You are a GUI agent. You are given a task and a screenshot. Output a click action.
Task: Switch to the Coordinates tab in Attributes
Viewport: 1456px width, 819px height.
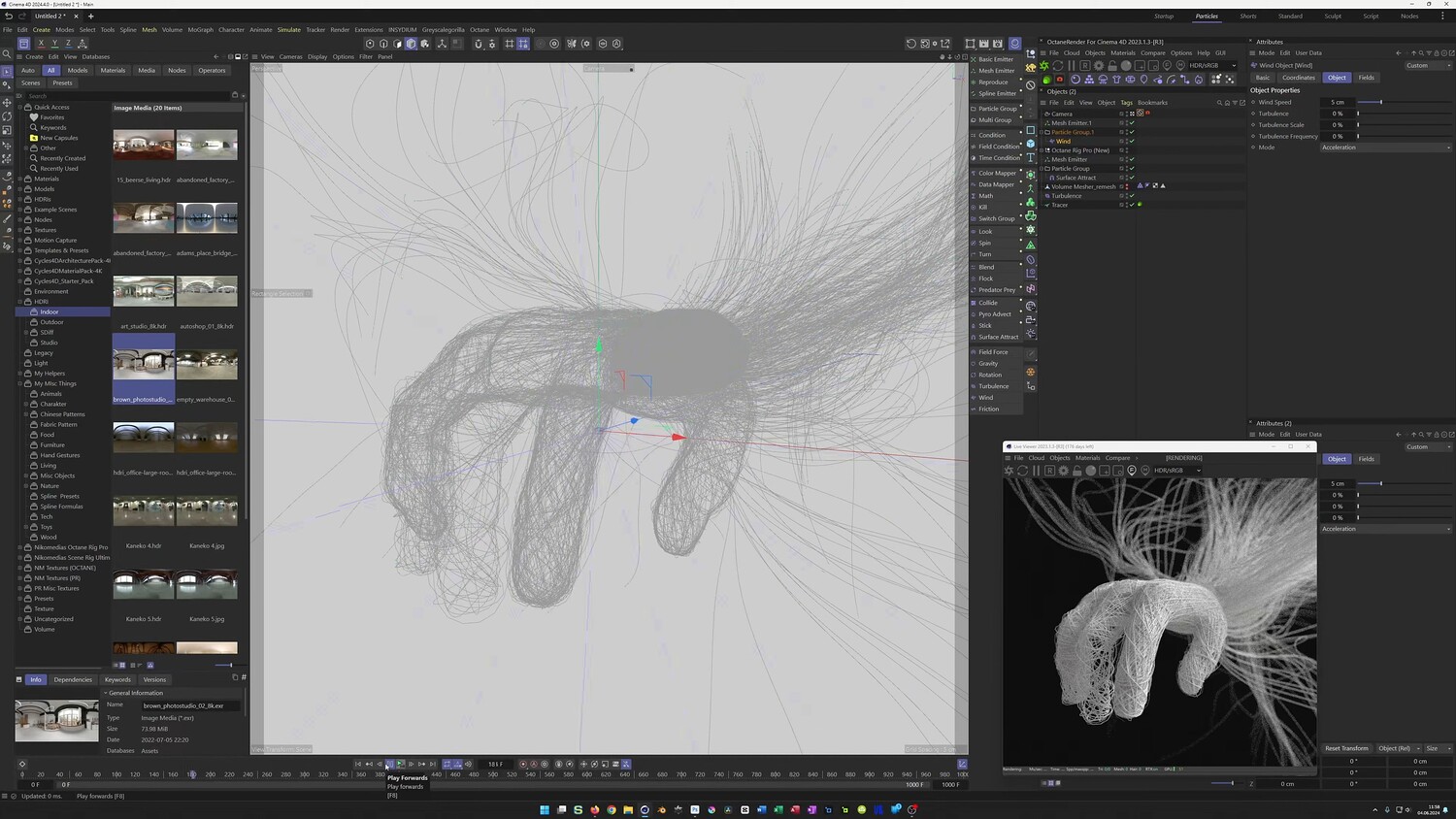pyautogui.click(x=1298, y=78)
